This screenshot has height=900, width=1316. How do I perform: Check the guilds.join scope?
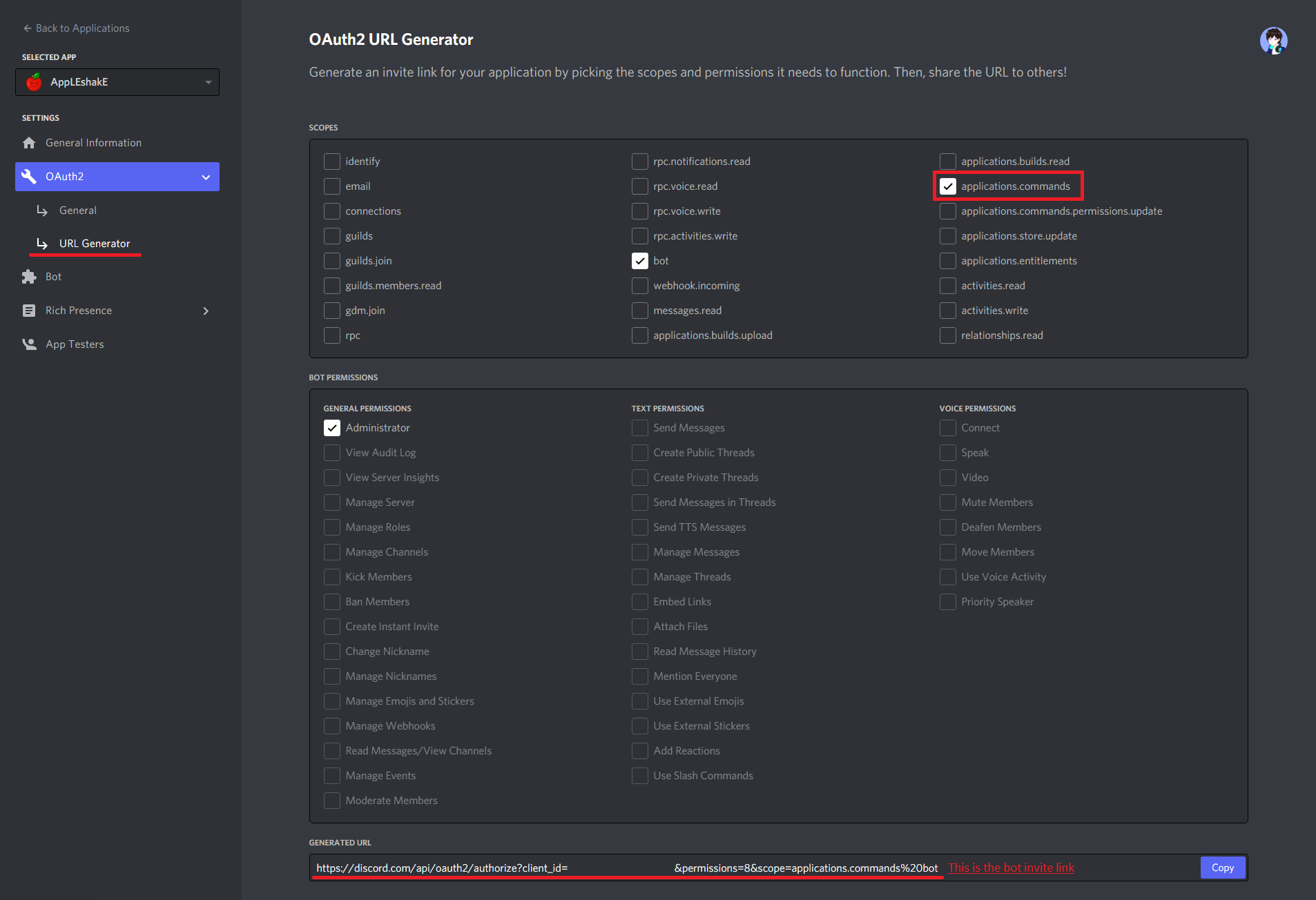(x=332, y=261)
